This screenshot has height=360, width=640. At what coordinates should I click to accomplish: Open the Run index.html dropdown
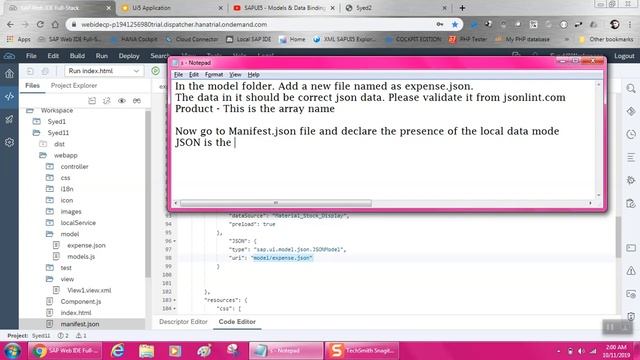coord(104,71)
